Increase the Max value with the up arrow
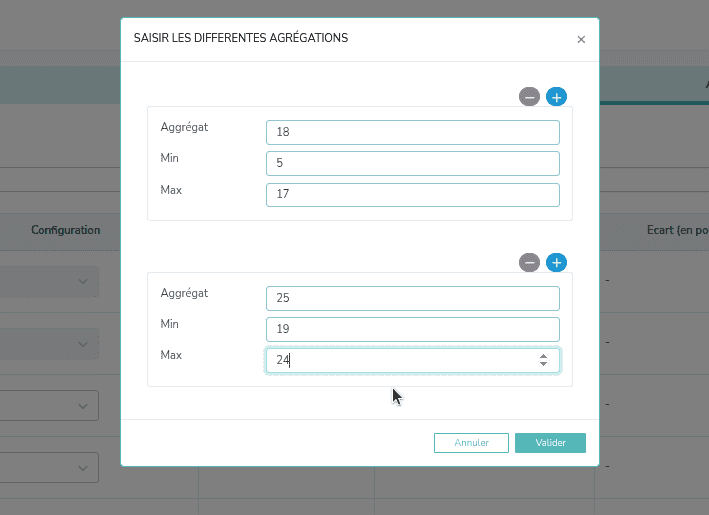The width and height of the screenshot is (709, 515). [x=543, y=356]
